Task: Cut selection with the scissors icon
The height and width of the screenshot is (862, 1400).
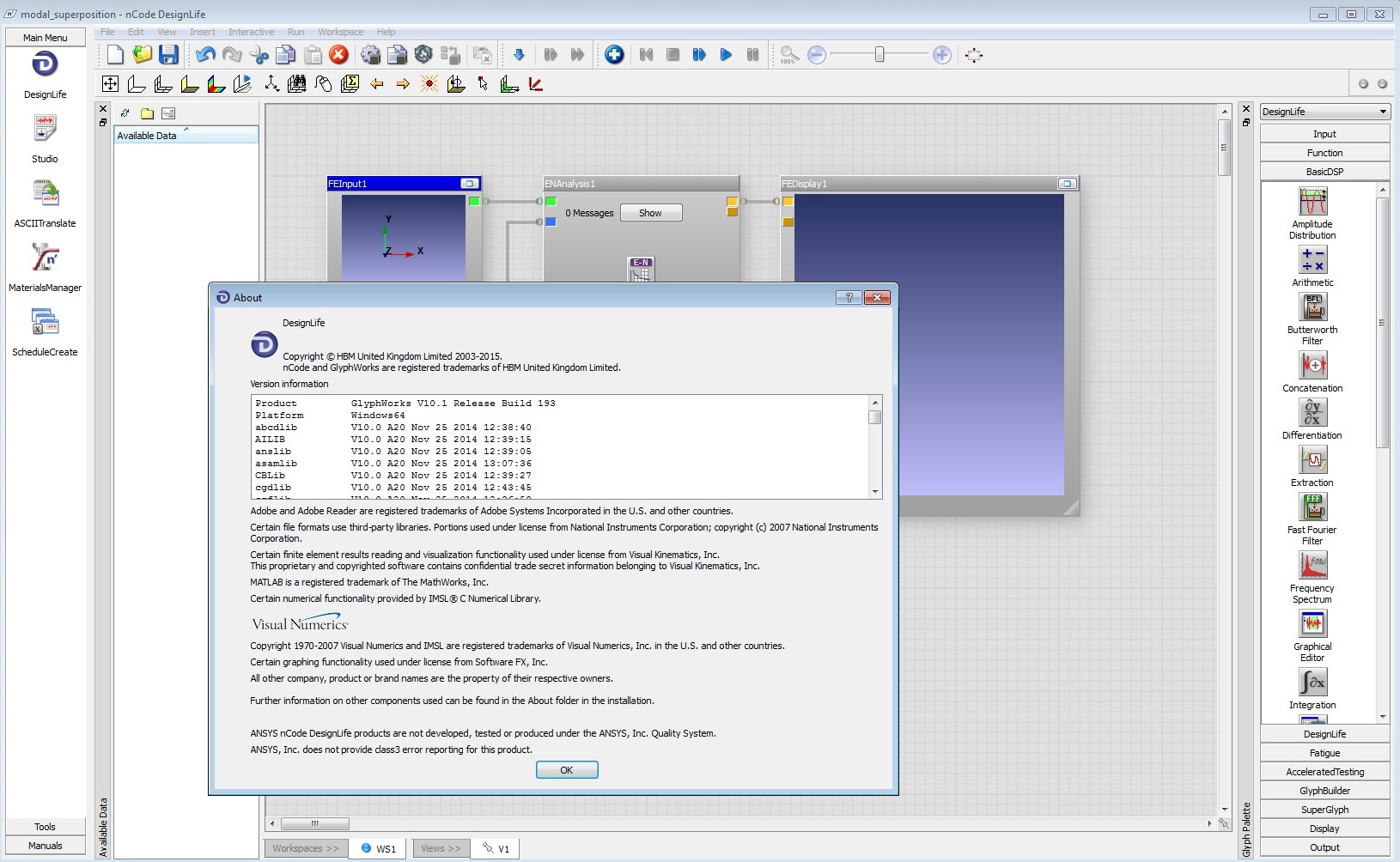Action: [x=259, y=55]
